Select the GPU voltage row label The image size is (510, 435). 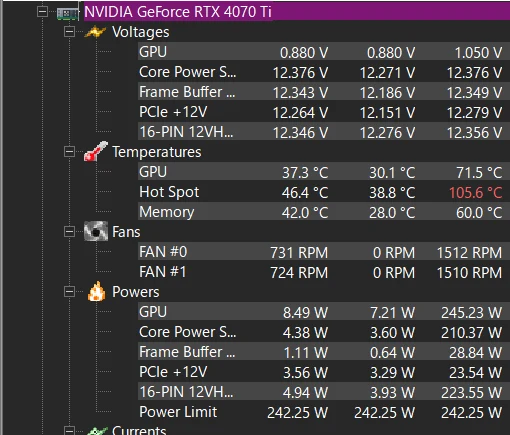click(x=153, y=52)
